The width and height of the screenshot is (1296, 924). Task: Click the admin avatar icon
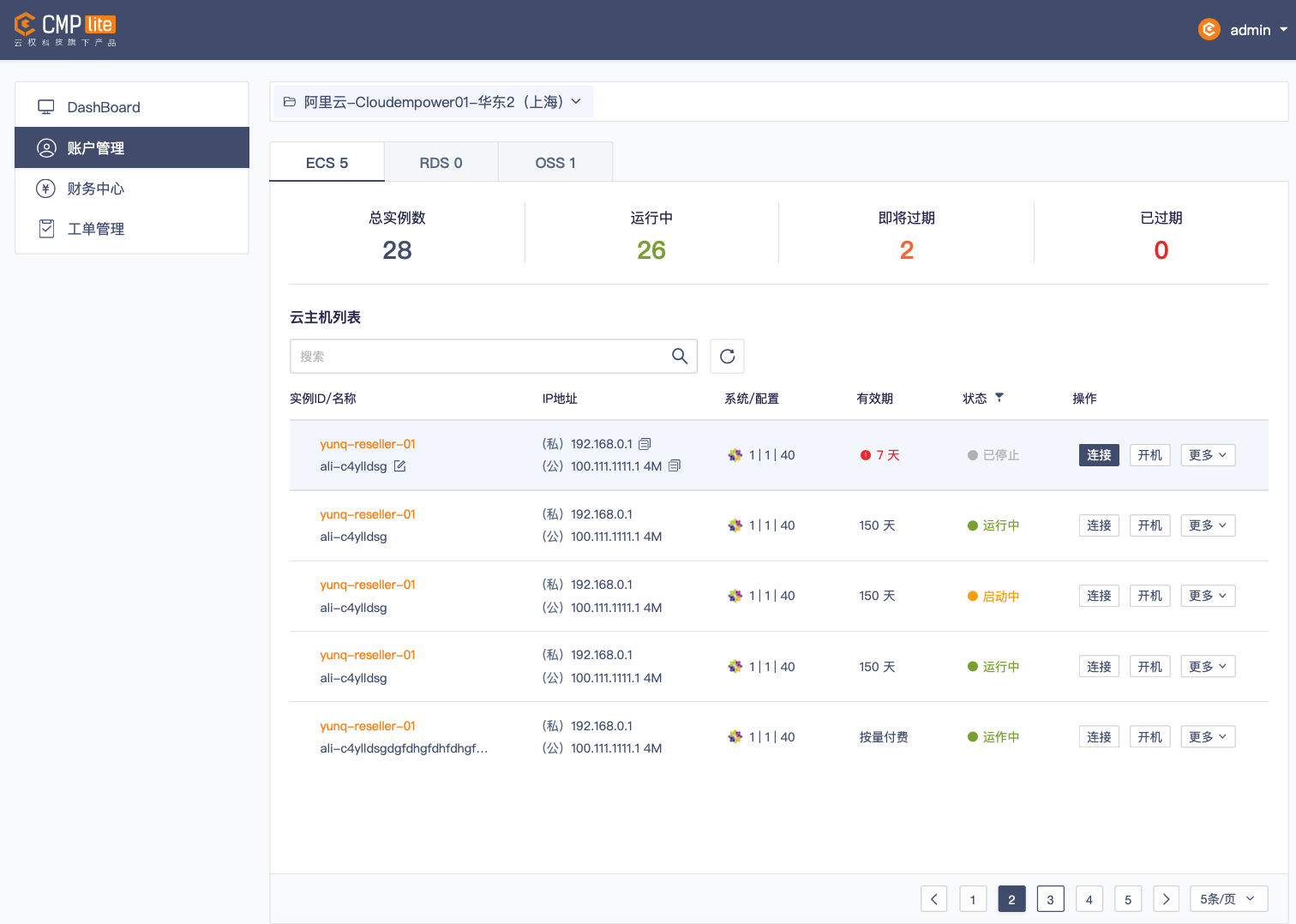pos(1209,30)
